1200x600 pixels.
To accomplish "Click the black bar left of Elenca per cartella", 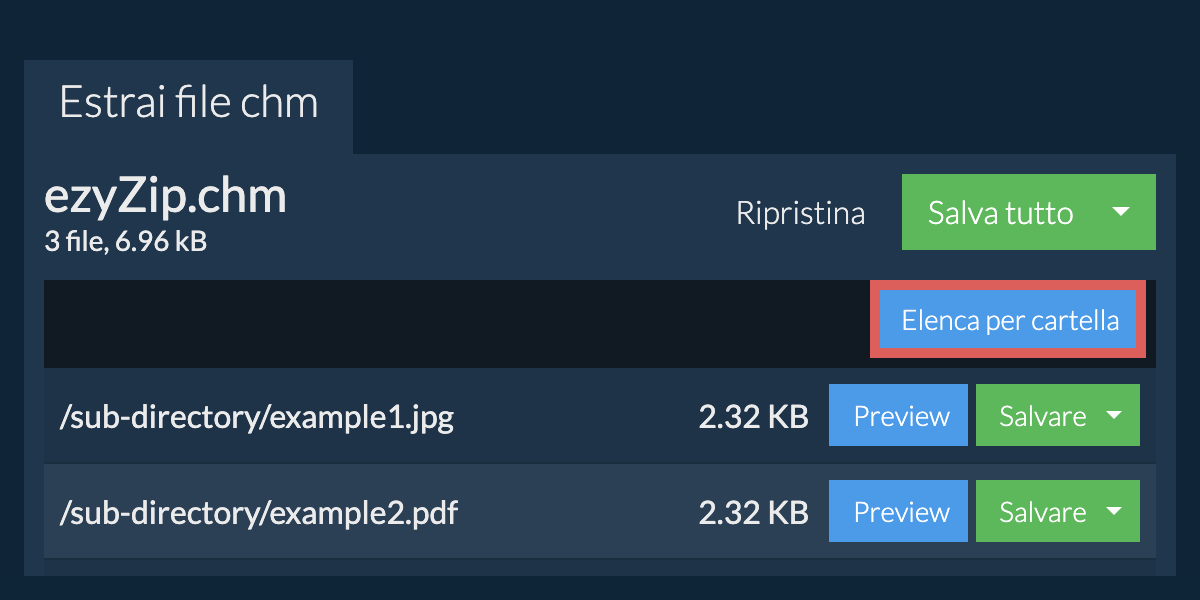I will pos(450,323).
